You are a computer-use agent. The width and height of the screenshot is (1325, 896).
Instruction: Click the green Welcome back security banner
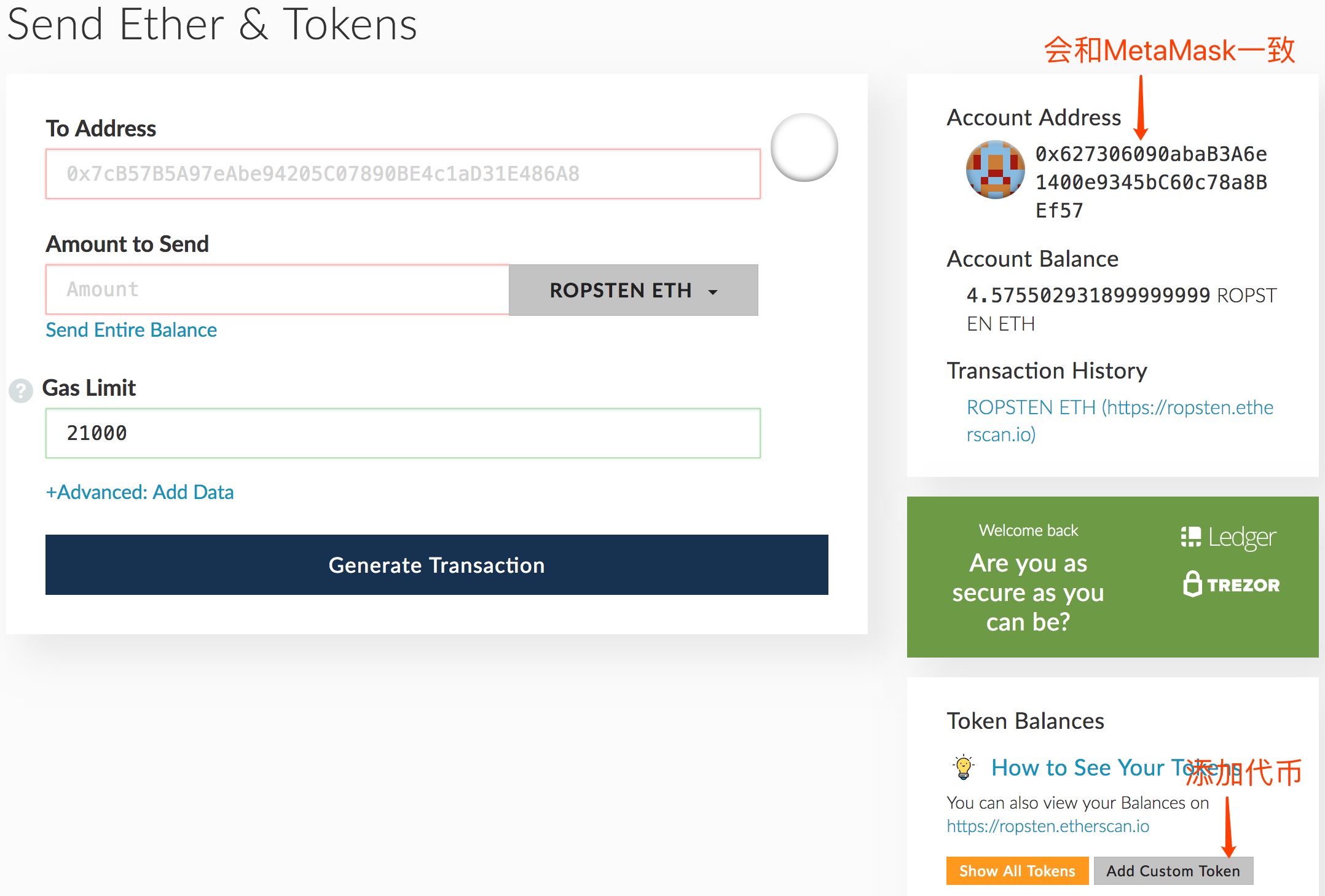coord(1113,577)
